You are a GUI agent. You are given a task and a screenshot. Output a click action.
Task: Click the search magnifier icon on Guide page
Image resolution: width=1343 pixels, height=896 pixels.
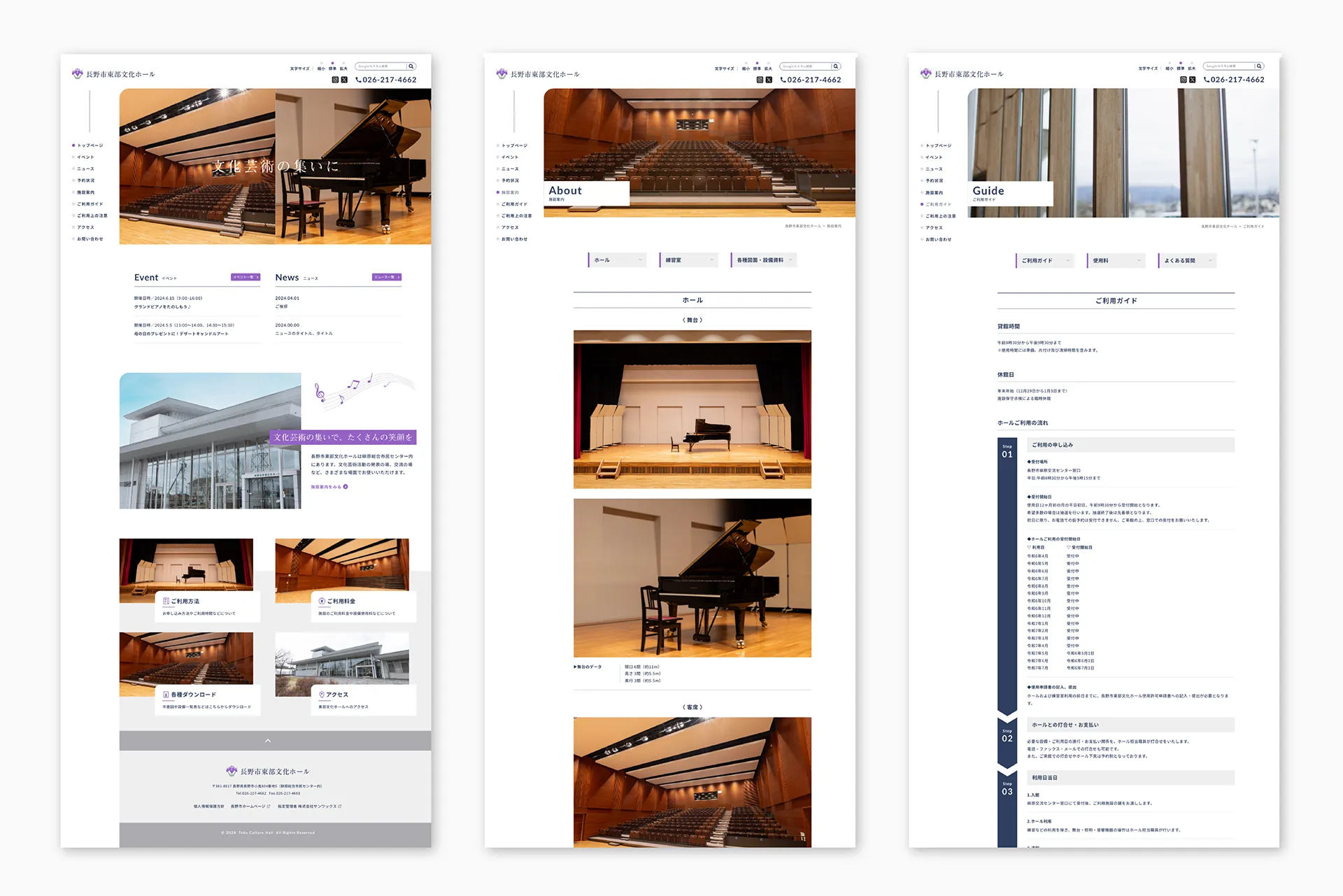(1259, 66)
